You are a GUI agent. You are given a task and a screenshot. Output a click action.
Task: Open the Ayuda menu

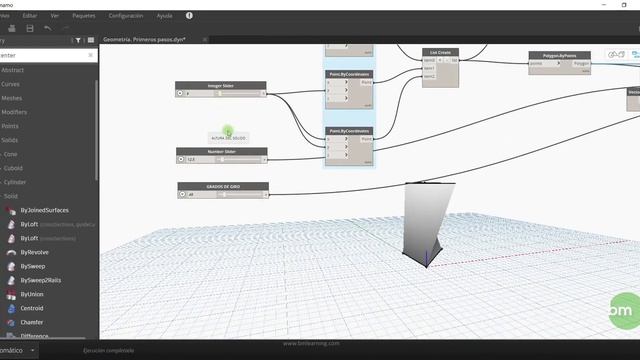click(x=164, y=16)
